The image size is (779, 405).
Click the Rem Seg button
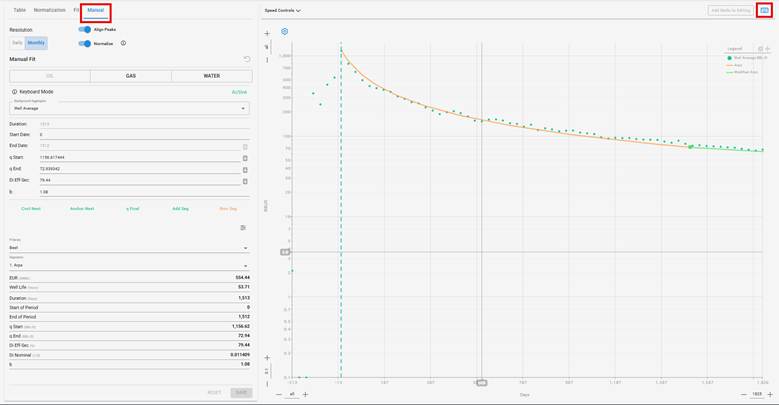click(228, 209)
